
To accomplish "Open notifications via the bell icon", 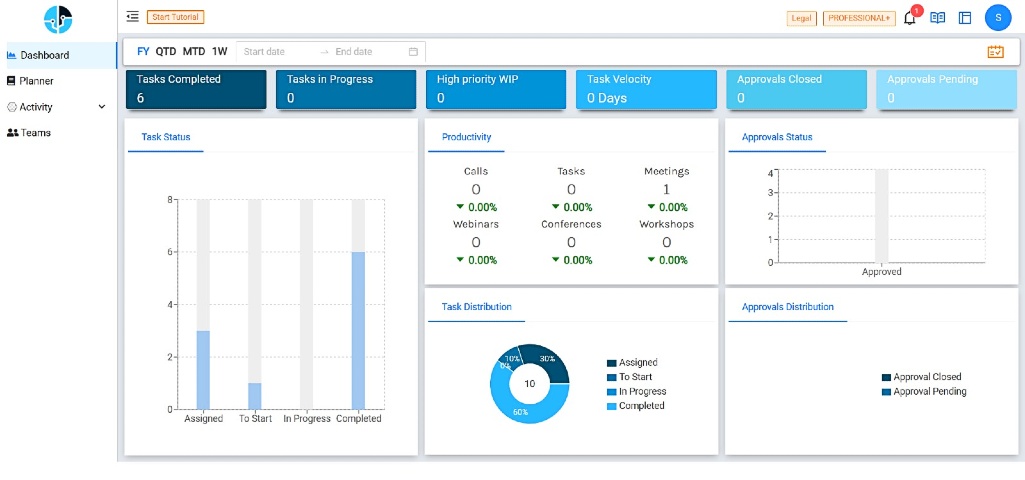I will [909, 18].
